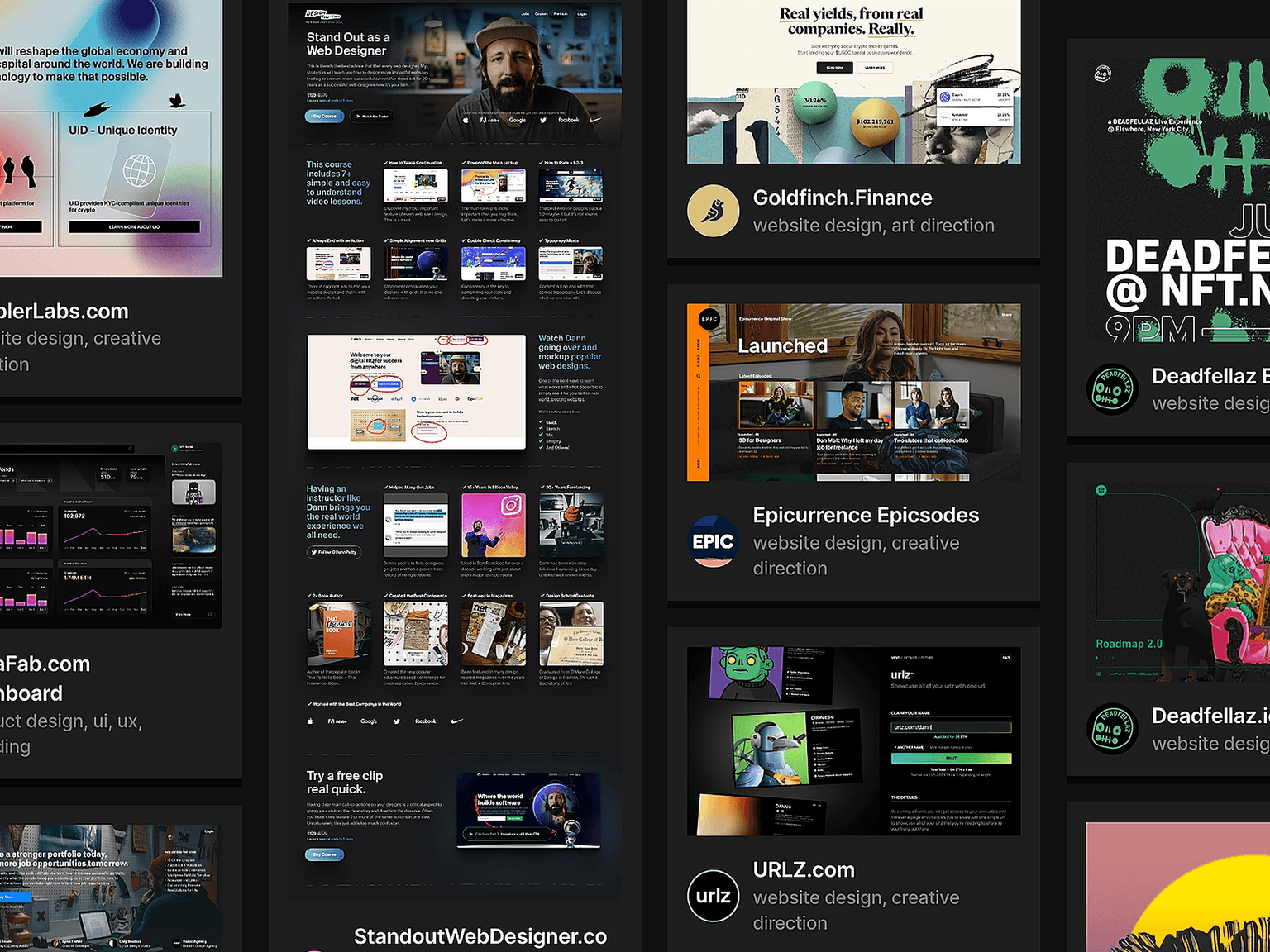The image size is (1270, 952).
Task: Click 'UID - Unique Identity' heading
Action: 123,131
